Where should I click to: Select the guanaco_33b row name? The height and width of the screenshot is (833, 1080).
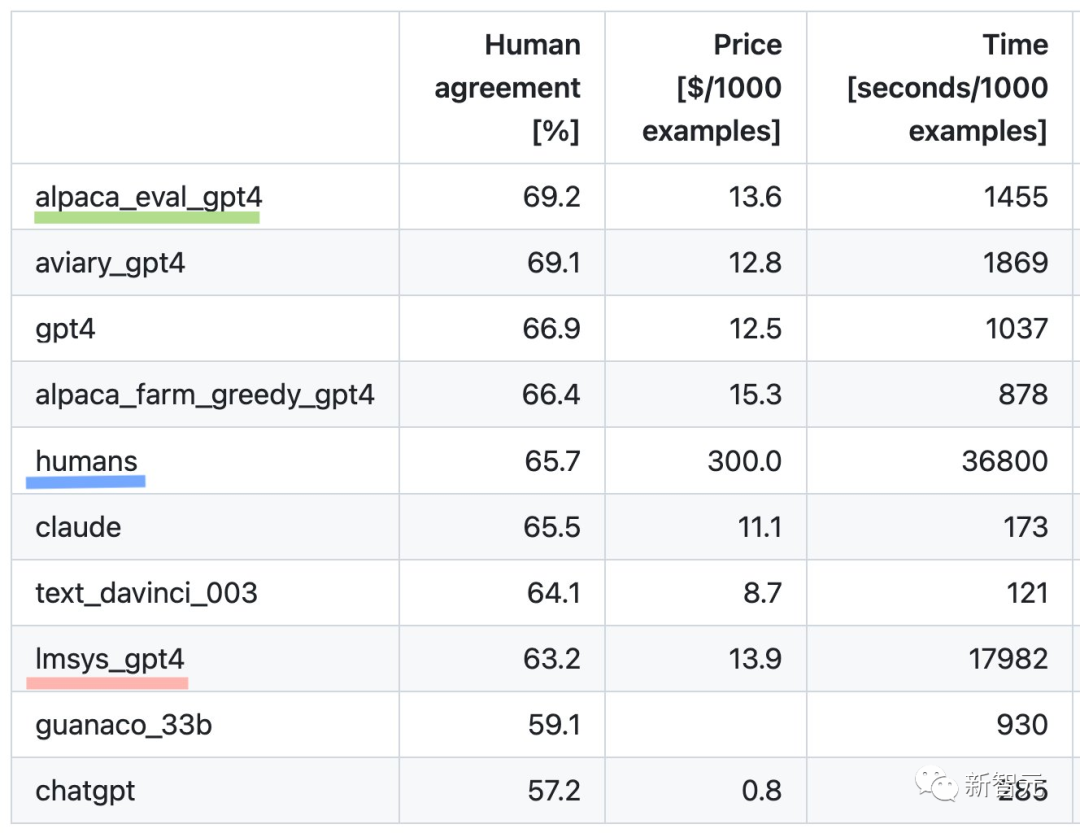[x=123, y=725]
